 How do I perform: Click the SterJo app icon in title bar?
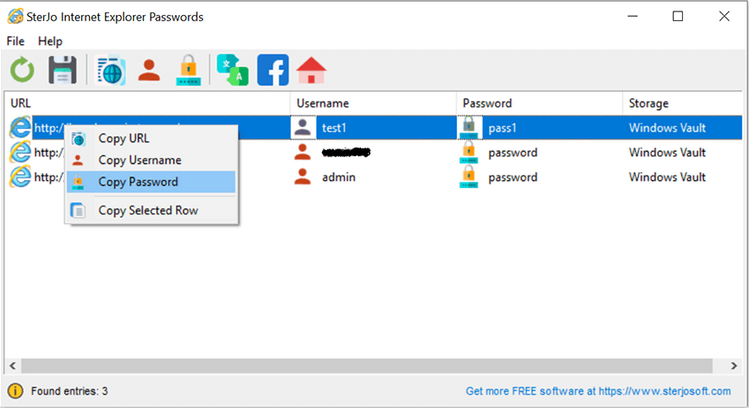[15, 16]
